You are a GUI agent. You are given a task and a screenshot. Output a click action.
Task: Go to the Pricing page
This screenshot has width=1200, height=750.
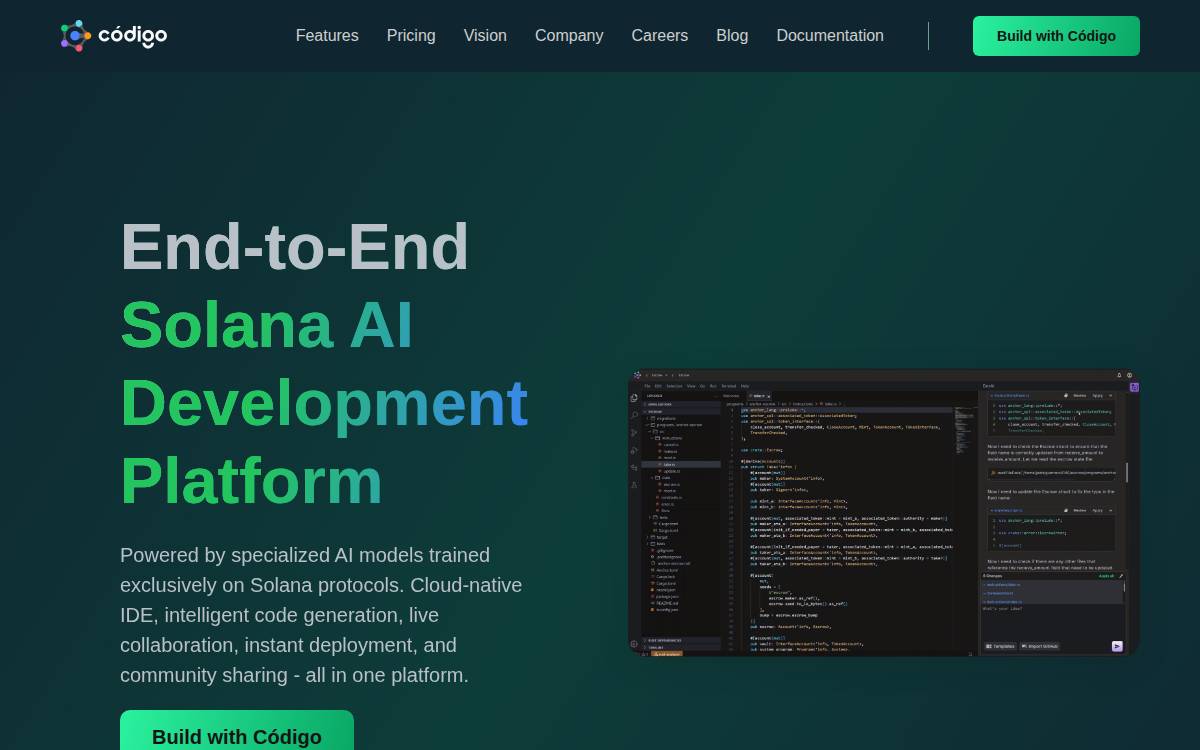(411, 36)
